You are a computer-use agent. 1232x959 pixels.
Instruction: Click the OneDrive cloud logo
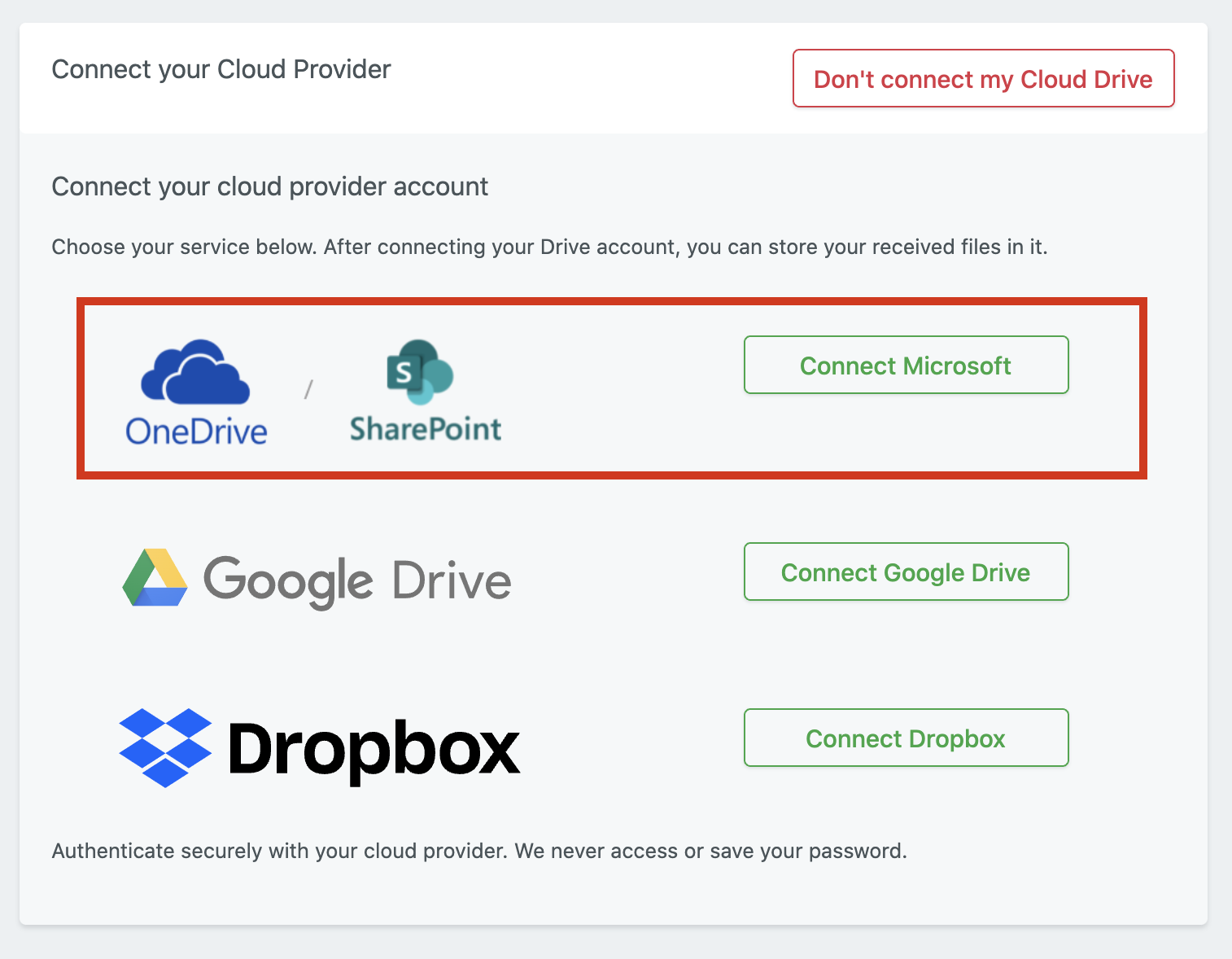196,392
